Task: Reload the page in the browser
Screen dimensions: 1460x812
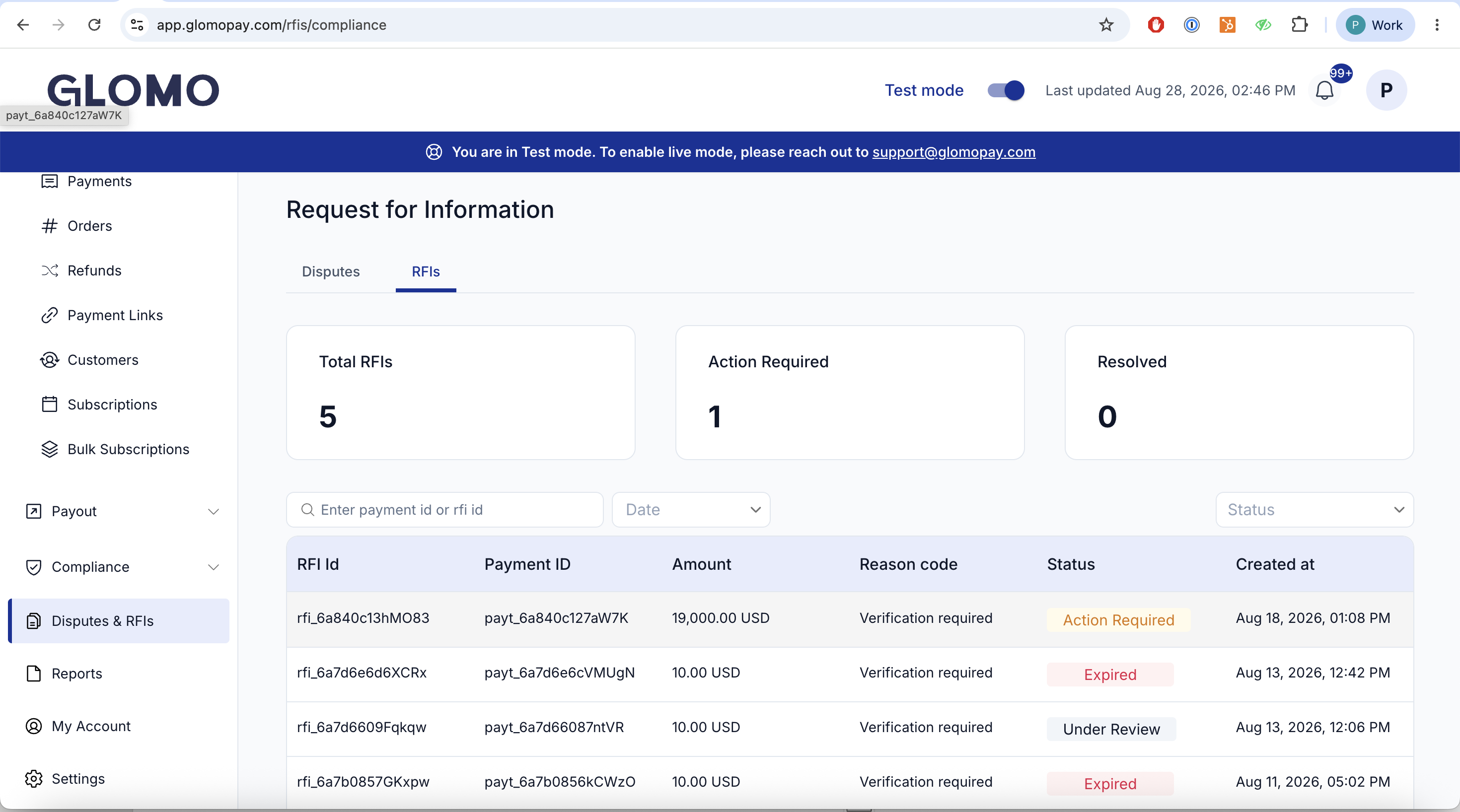Action: [x=95, y=25]
